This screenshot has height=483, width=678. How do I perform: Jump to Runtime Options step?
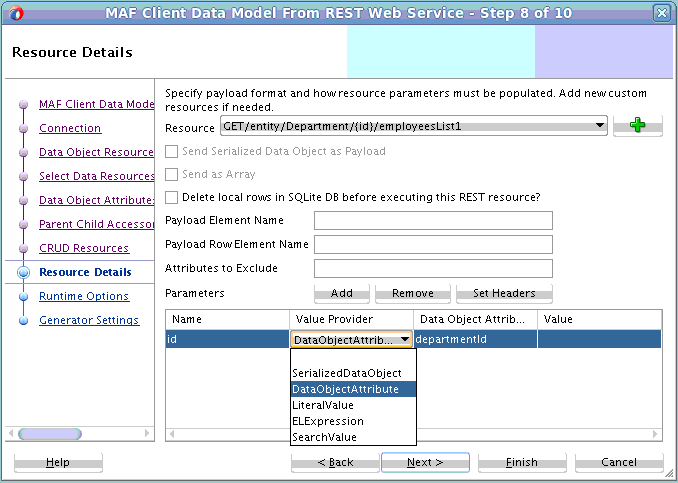[x=84, y=297]
